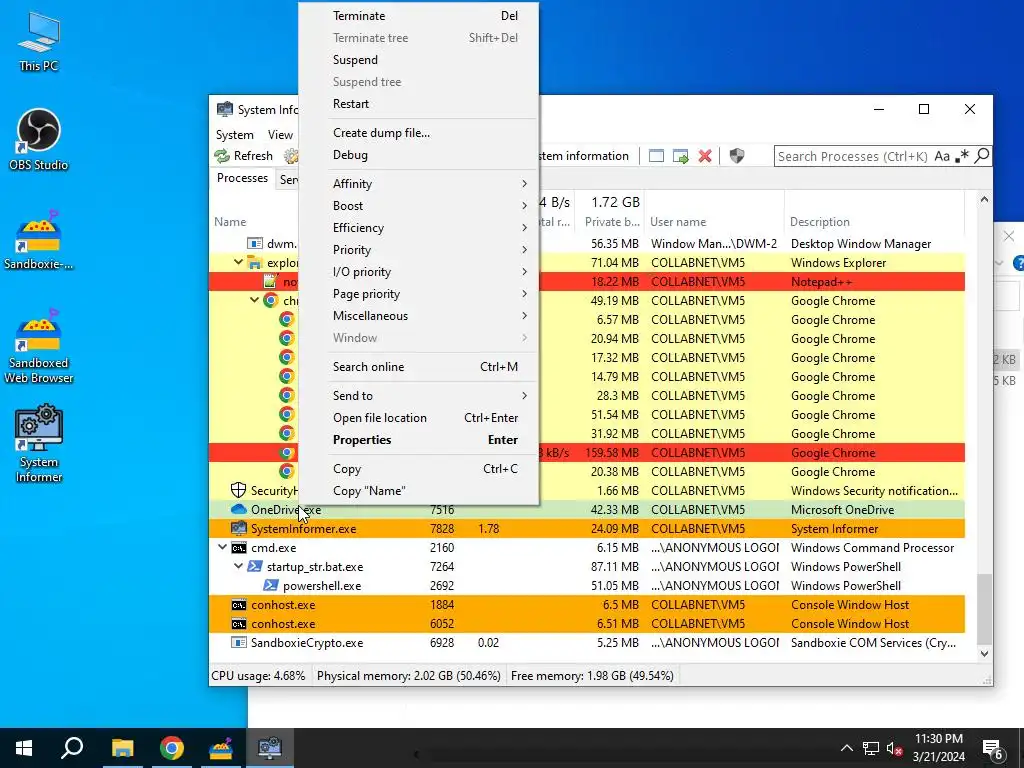The height and width of the screenshot is (768, 1024).
Task: Click the process list vertical scrollbar thumb
Action: [x=984, y=607]
